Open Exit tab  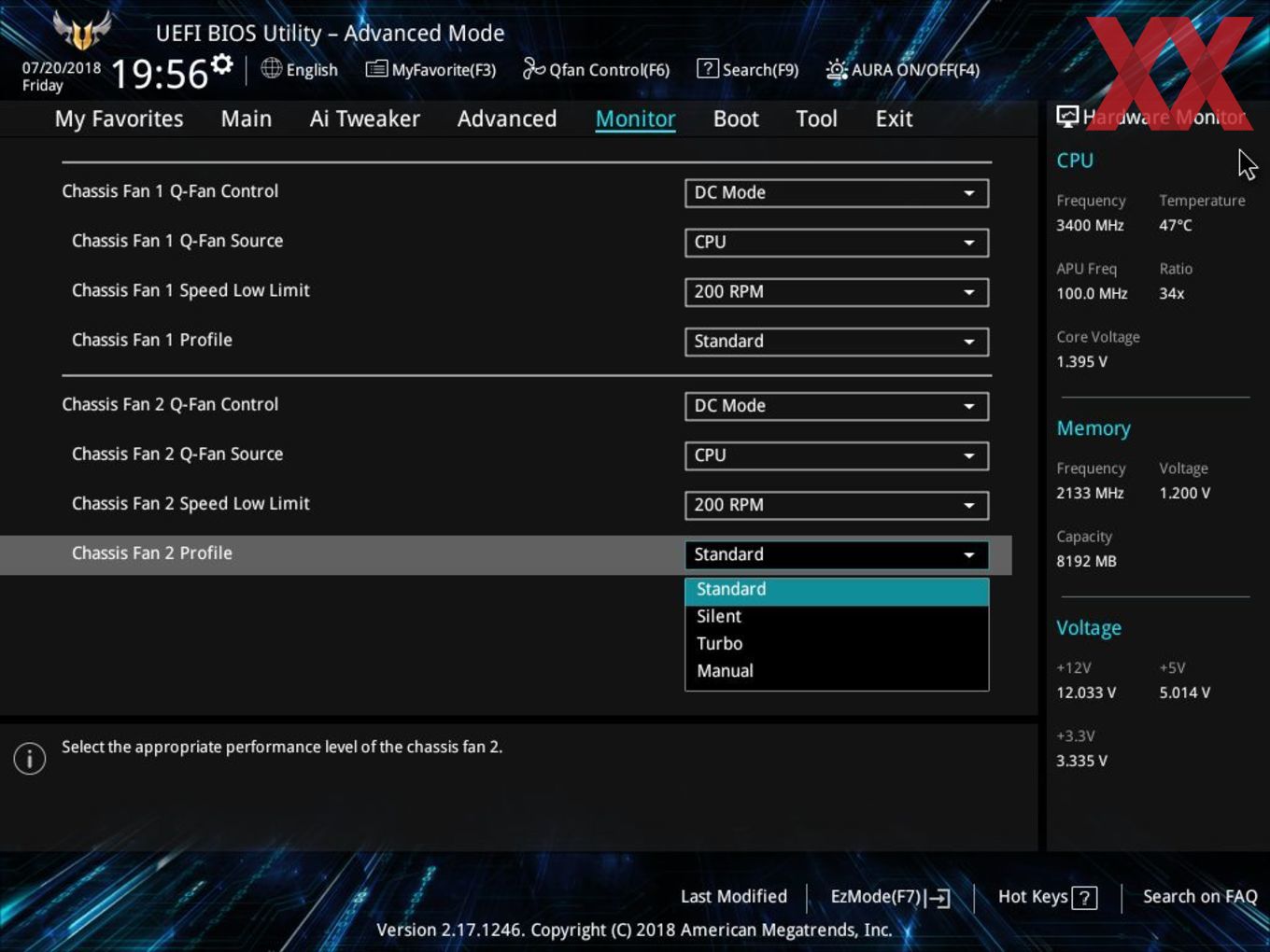(894, 119)
